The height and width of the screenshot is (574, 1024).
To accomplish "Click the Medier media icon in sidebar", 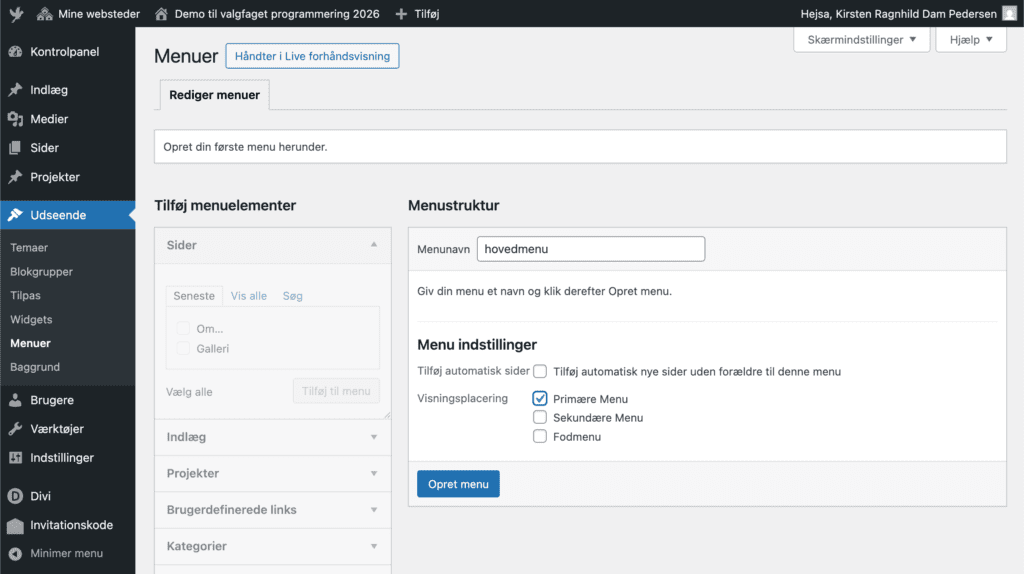I will [15, 119].
